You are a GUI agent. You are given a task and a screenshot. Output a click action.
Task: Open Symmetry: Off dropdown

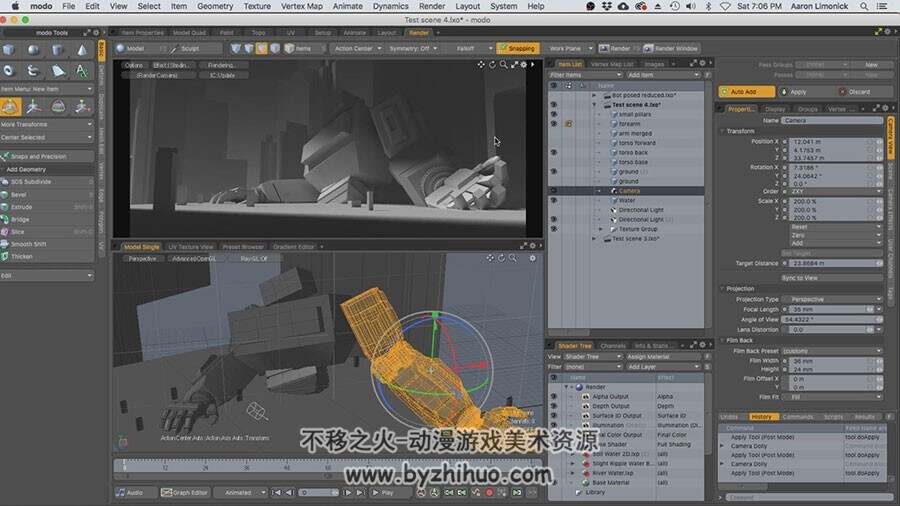coord(413,49)
